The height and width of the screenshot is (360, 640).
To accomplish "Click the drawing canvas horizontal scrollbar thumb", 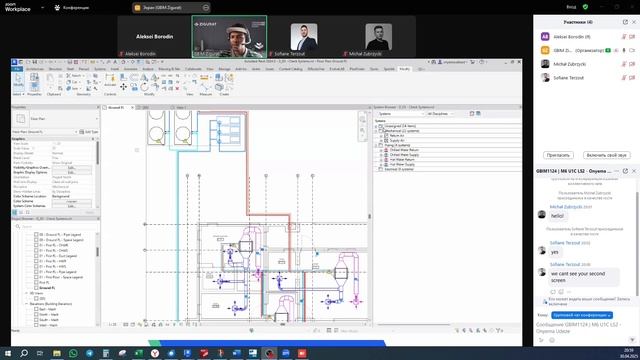I will coord(282,324).
